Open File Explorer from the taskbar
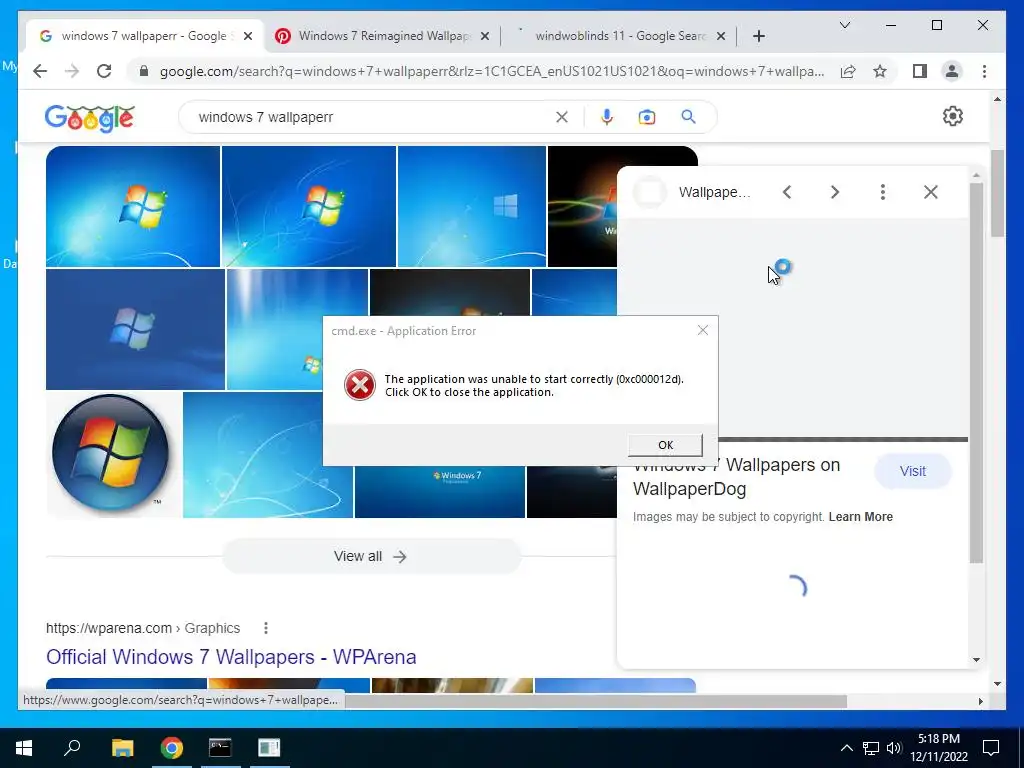This screenshot has height=768, width=1024. pyautogui.click(x=122, y=748)
